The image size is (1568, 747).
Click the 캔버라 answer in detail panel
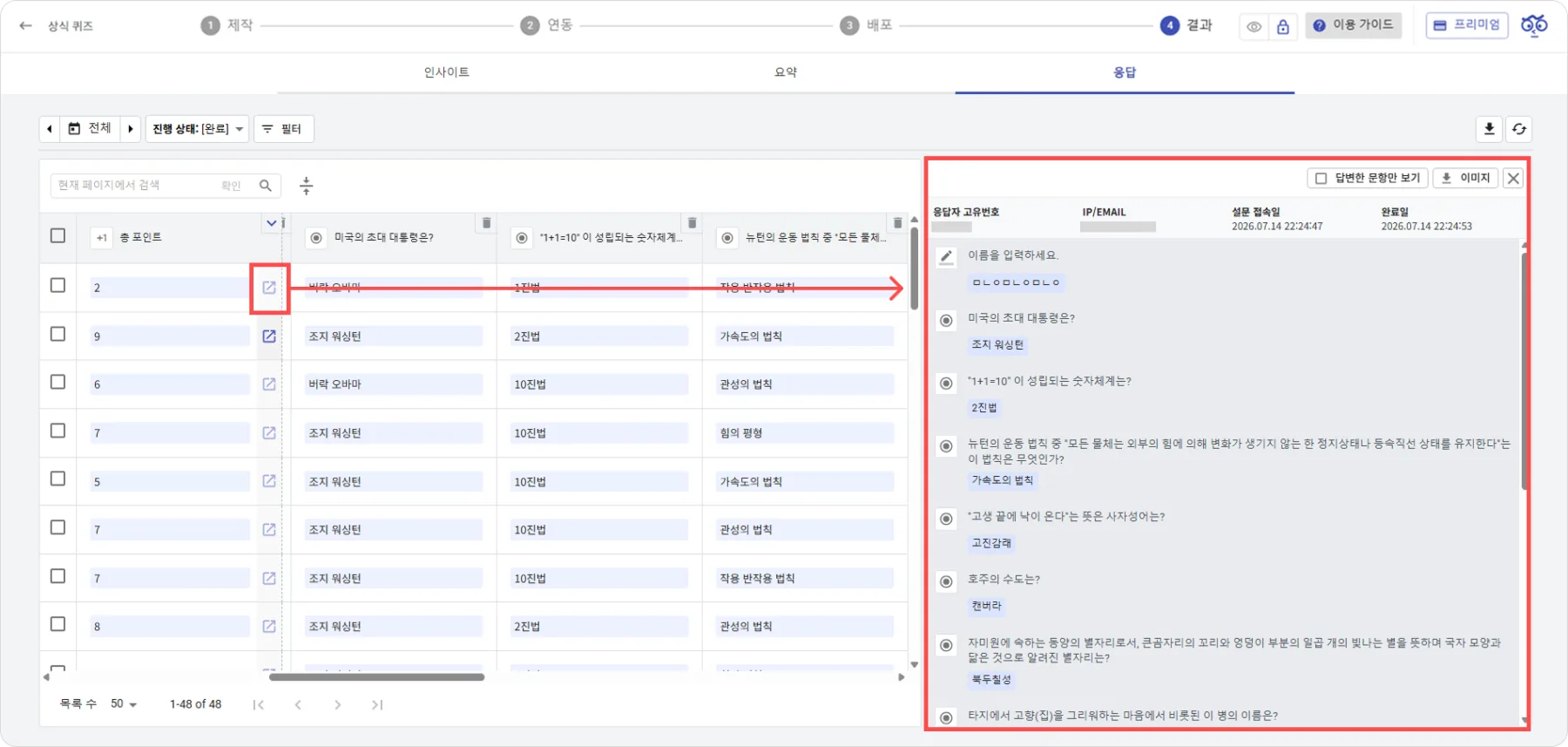tap(986, 606)
